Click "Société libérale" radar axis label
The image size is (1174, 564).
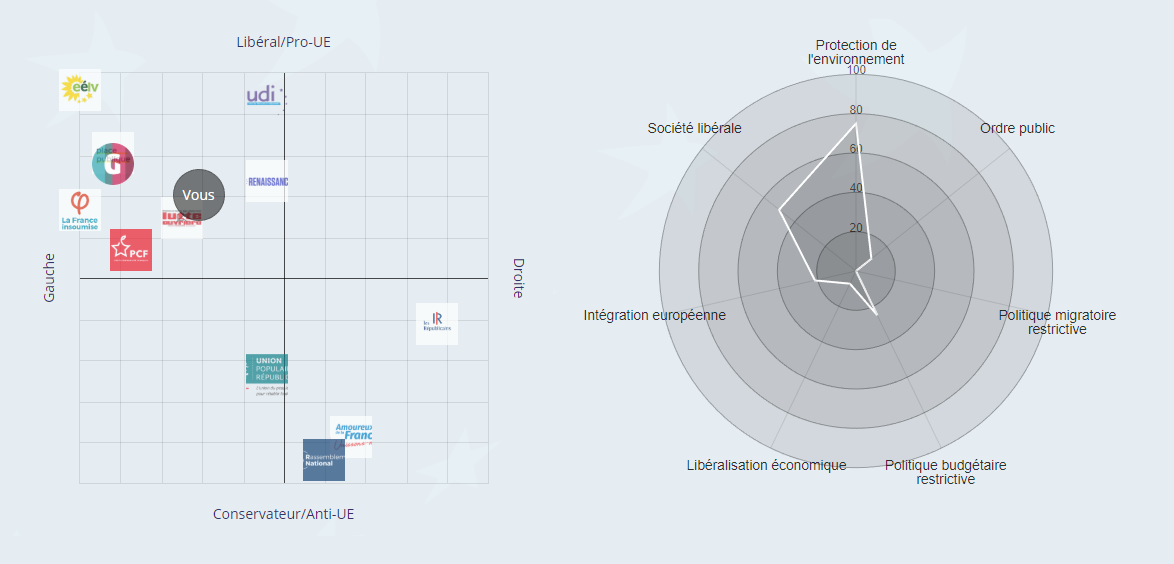pos(695,128)
